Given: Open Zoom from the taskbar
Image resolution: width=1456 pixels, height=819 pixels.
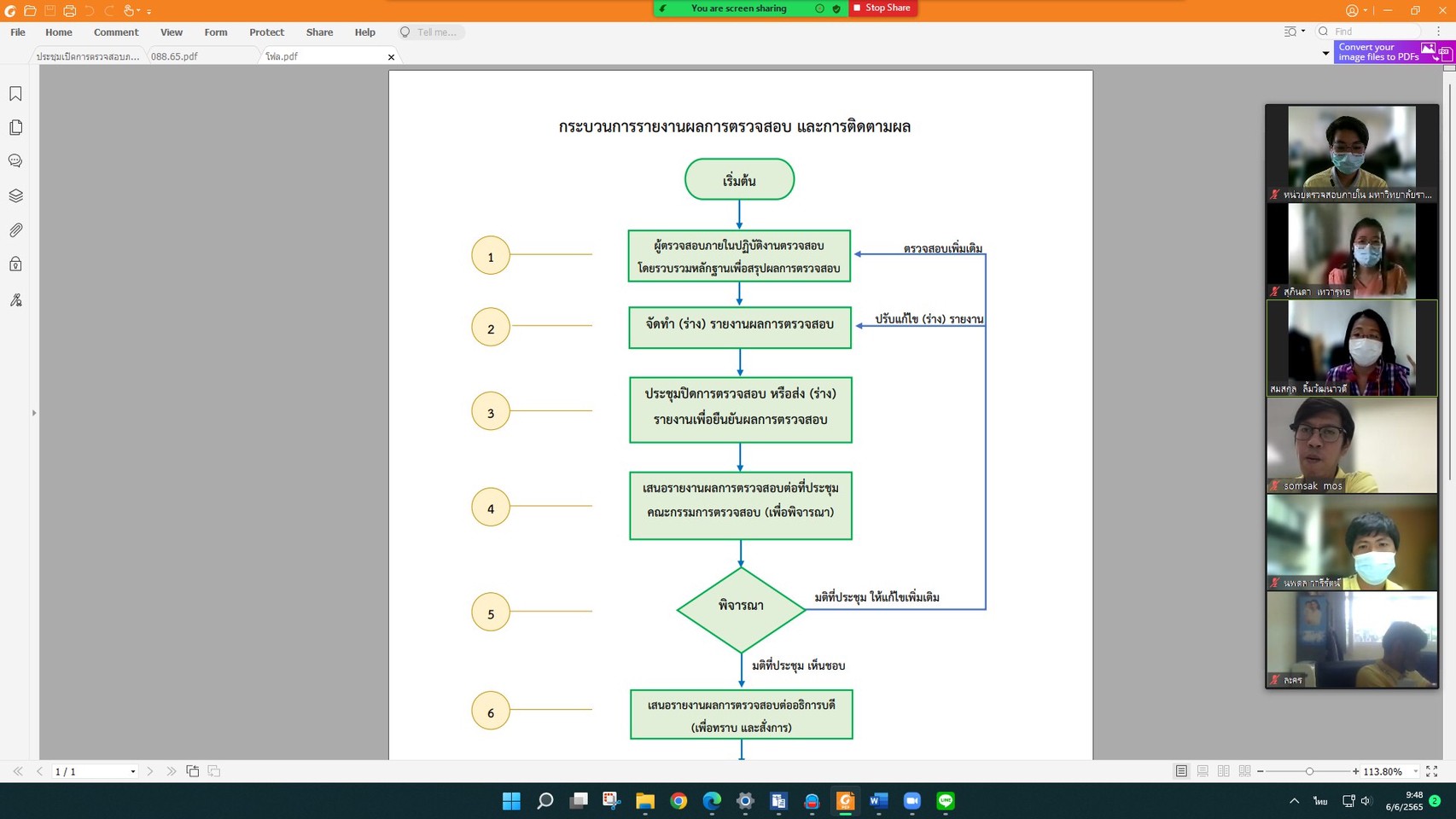Looking at the screenshot, I should coord(911,801).
